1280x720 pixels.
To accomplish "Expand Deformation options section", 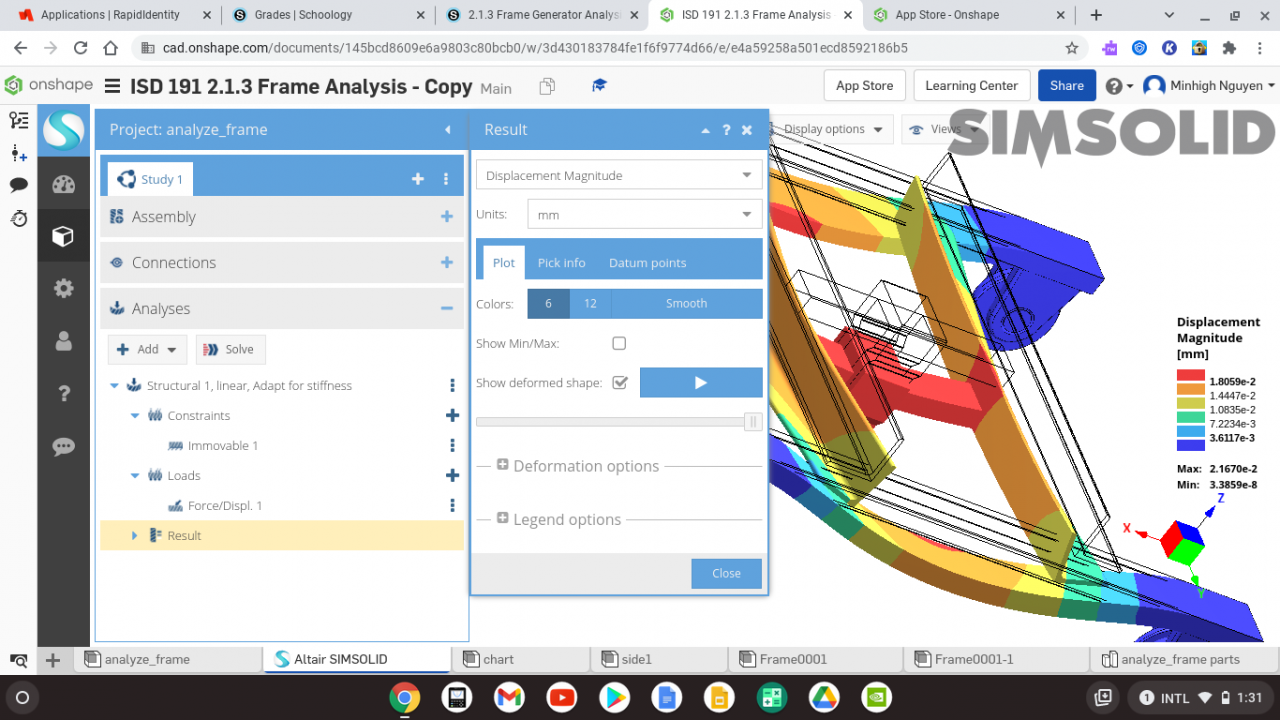I will click(577, 466).
